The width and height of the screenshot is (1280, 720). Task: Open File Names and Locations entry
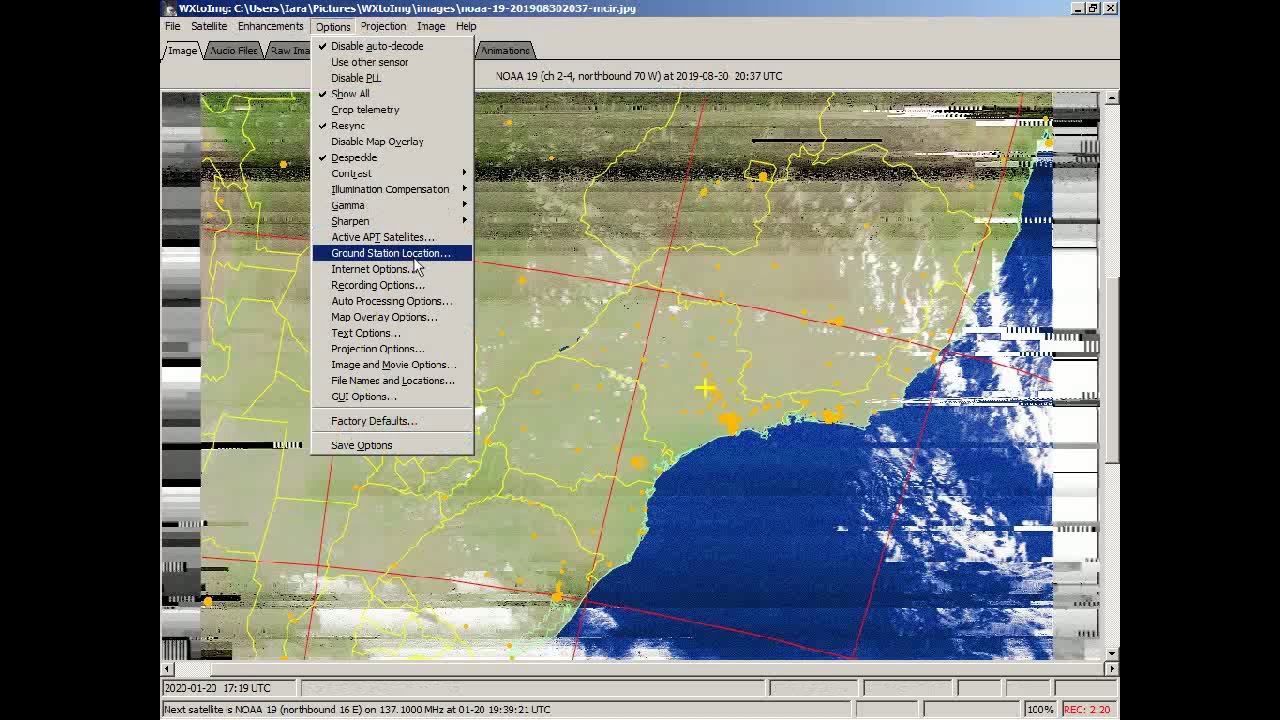coord(392,381)
